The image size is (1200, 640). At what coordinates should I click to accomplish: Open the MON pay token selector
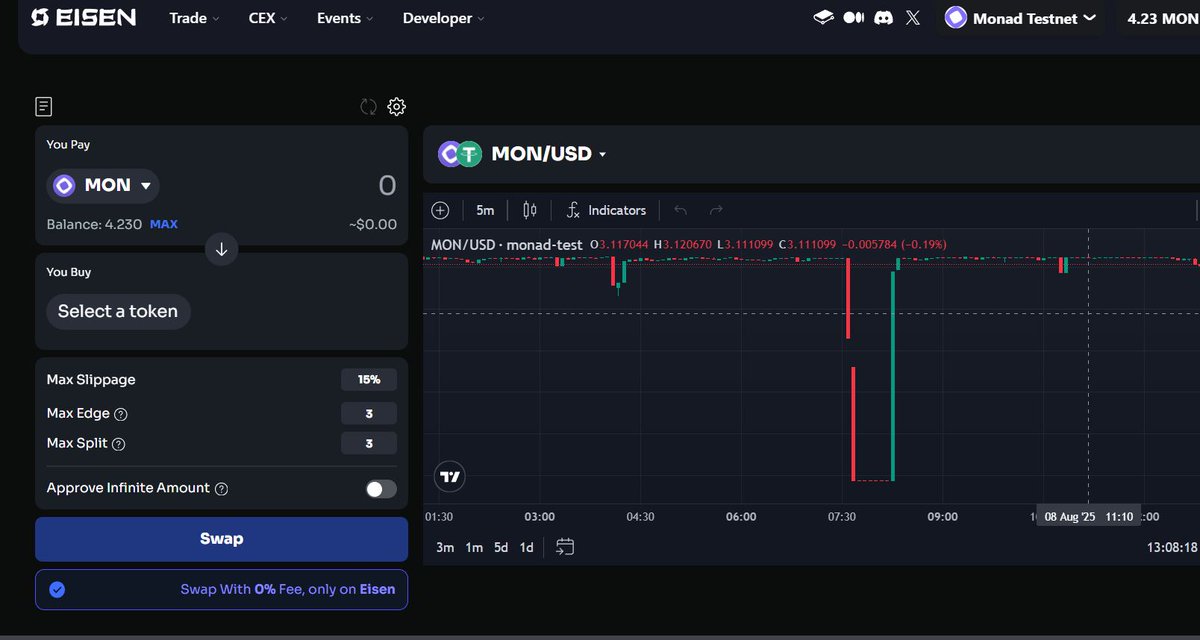[103, 185]
